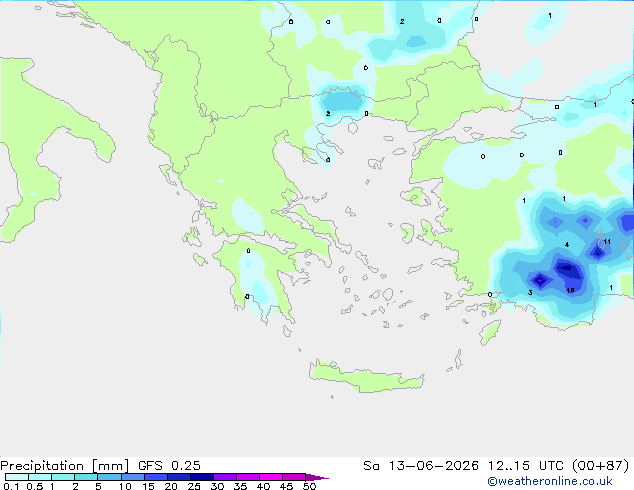Click the 'Precipitation [mm] GFS 0.25' title text
This screenshot has height=490, width=634.
click(100, 465)
